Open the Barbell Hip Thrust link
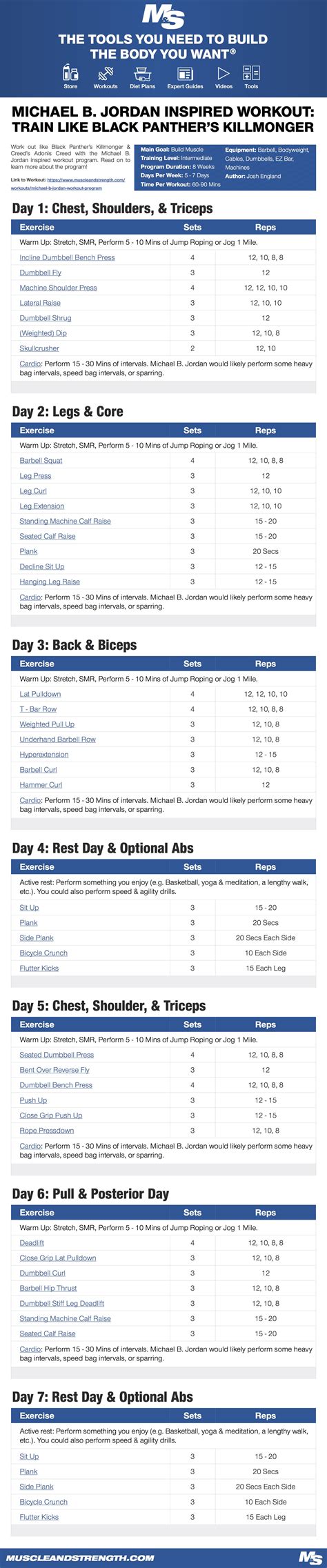 pyautogui.click(x=48, y=1288)
